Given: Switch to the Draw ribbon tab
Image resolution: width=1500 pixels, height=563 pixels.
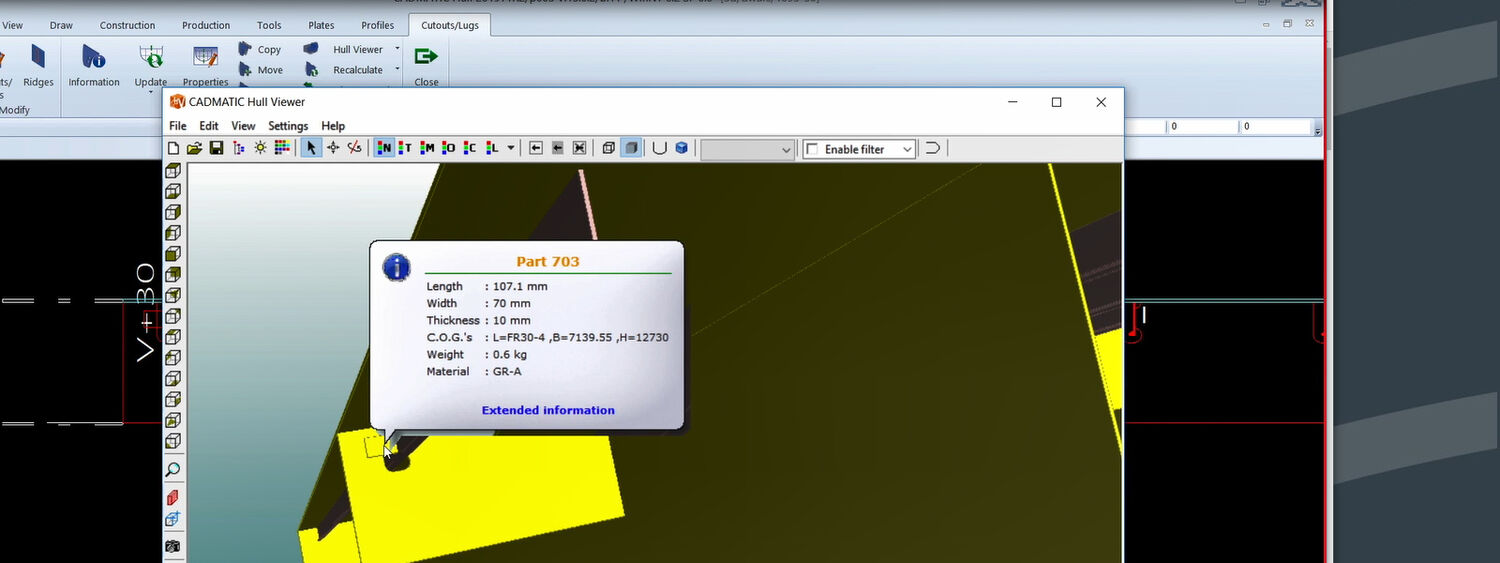Looking at the screenshot, I should [61, 25].
